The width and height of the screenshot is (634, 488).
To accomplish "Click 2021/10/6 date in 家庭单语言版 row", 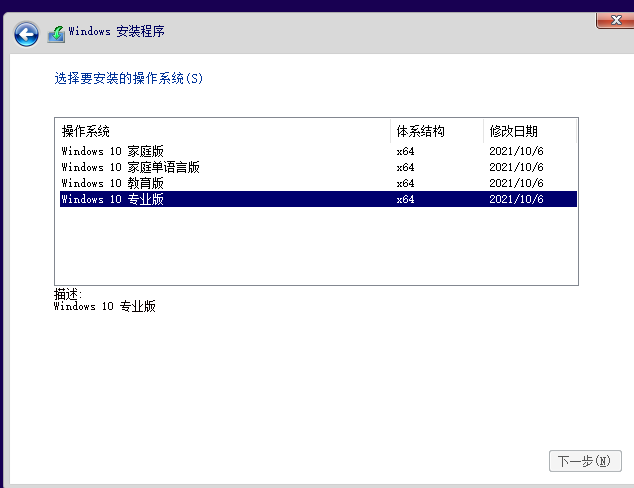I will (x=516, y=167).
